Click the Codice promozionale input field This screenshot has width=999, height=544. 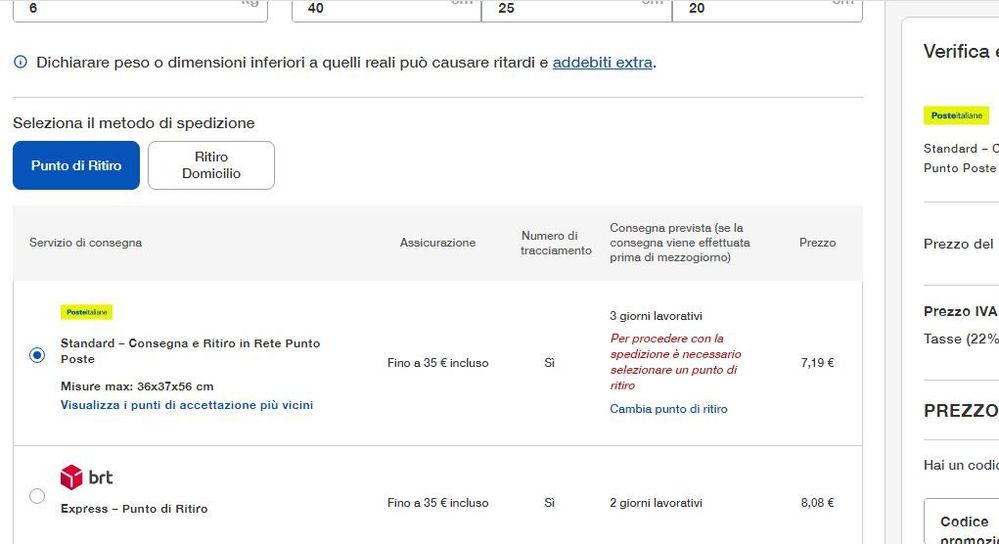pos(961,522)
